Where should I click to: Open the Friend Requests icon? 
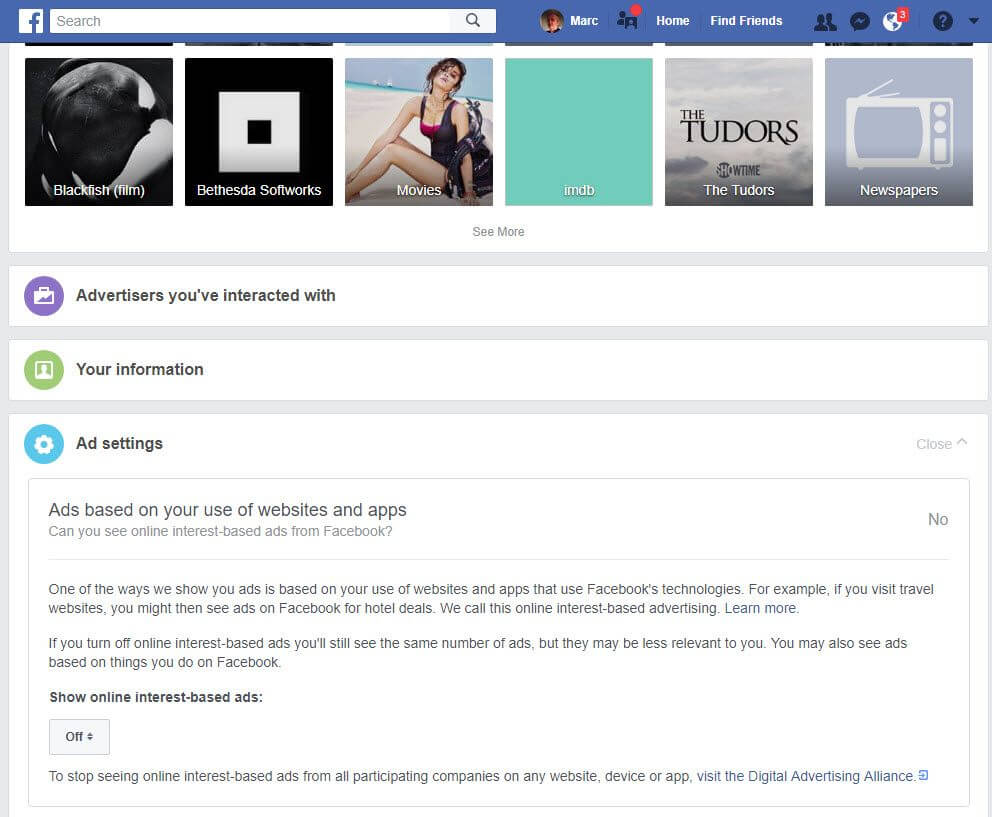825,22
